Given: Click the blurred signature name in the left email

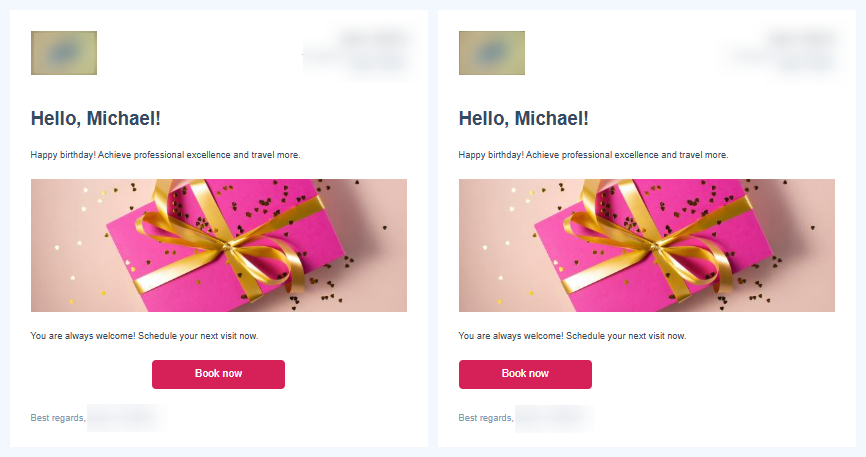Looking at the screenshot, I should coord(123,417).
